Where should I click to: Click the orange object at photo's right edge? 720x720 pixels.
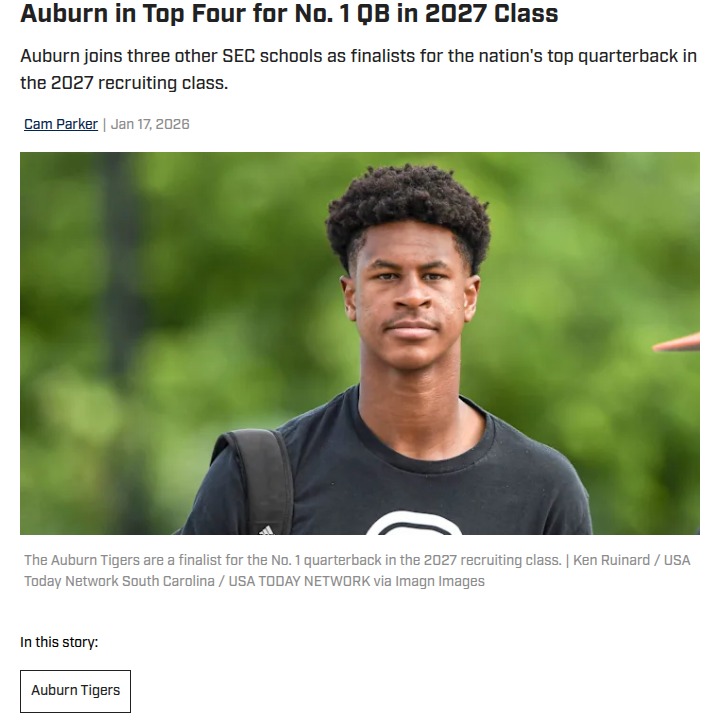676,343
